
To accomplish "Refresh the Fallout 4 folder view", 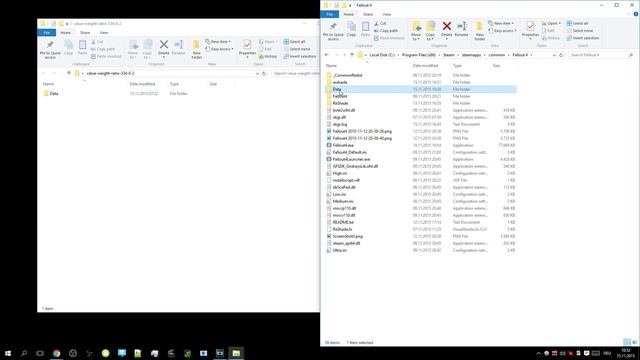I will coord(561,55).
